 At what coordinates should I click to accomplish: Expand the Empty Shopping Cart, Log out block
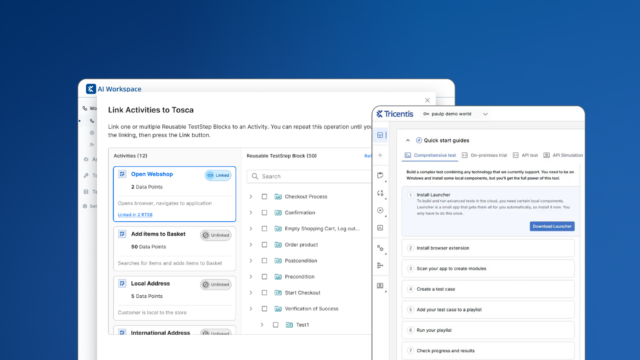click(251, 229)
